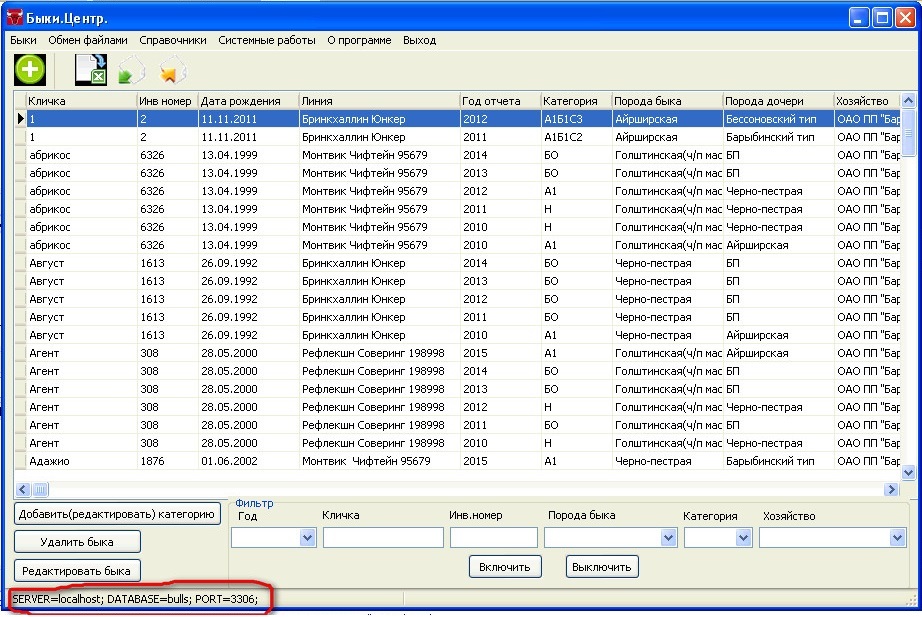Image resolution: width=922 pixels, height=617 pixels.
Task: Select the абрикос row for year 2014
Action: (x=459, y=155)
